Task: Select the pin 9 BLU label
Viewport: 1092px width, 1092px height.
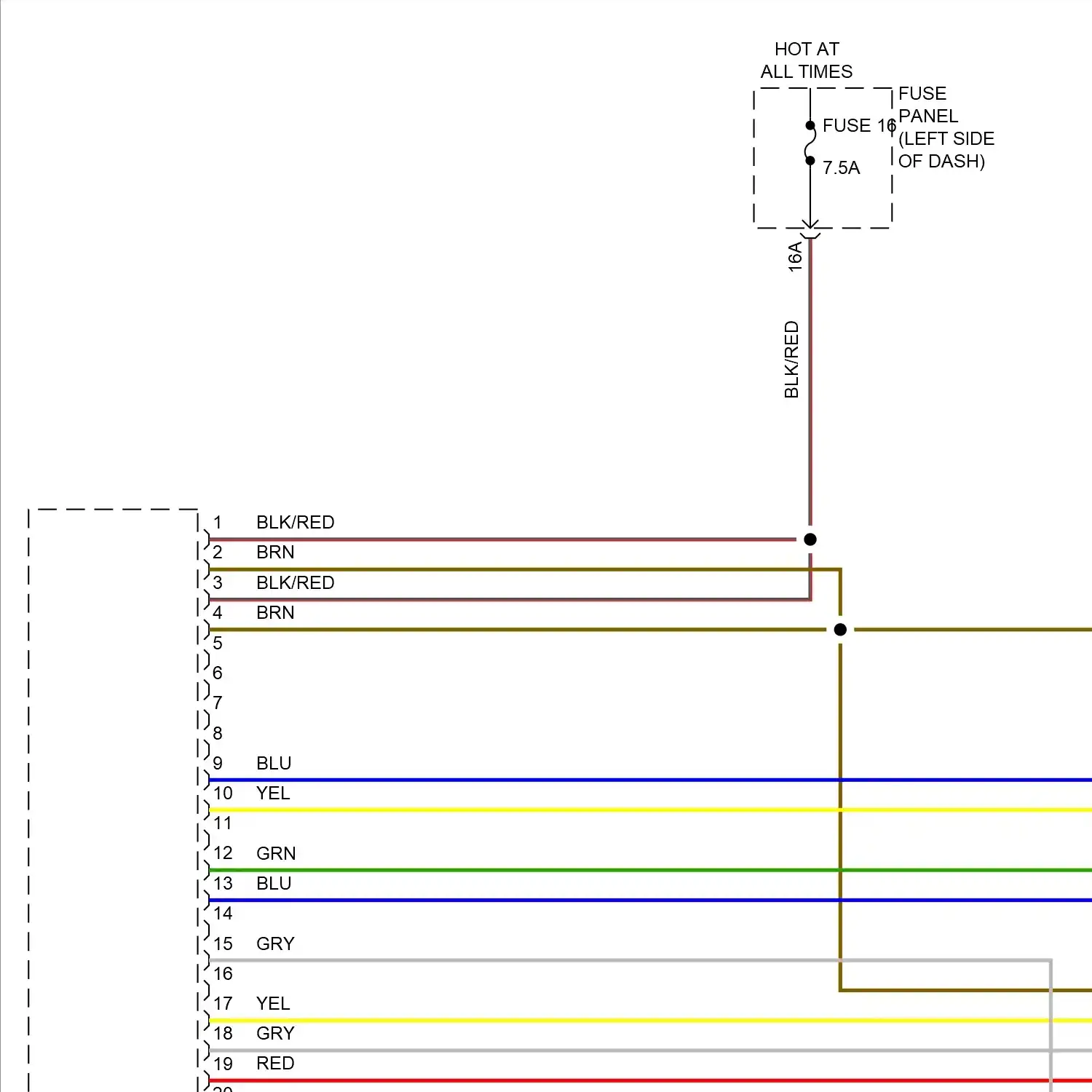Action: click(274, 764)
